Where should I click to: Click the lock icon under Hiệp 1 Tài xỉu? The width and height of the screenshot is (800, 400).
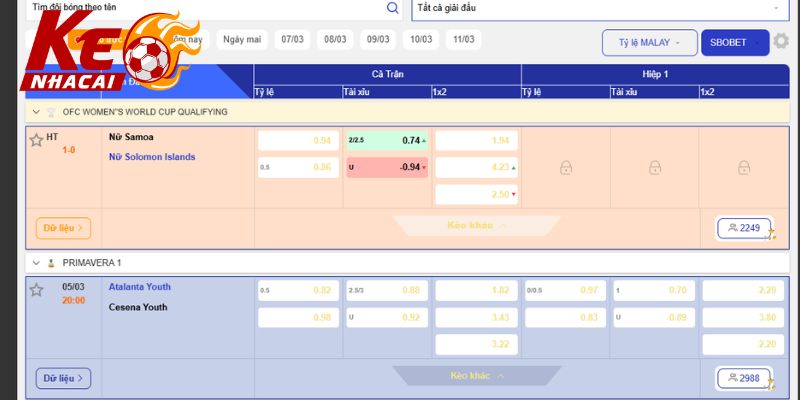655,168
